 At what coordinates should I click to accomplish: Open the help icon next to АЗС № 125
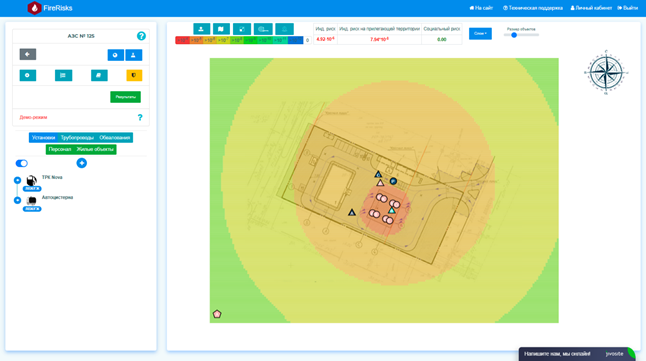click(141, 36)
